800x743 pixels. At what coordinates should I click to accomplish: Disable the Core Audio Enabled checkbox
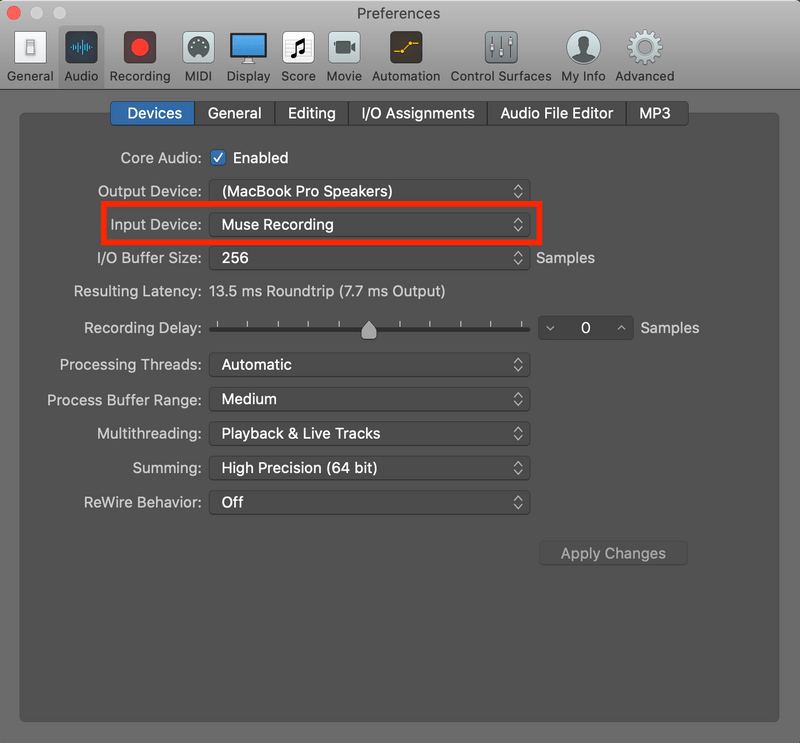[x=217, y=157]
